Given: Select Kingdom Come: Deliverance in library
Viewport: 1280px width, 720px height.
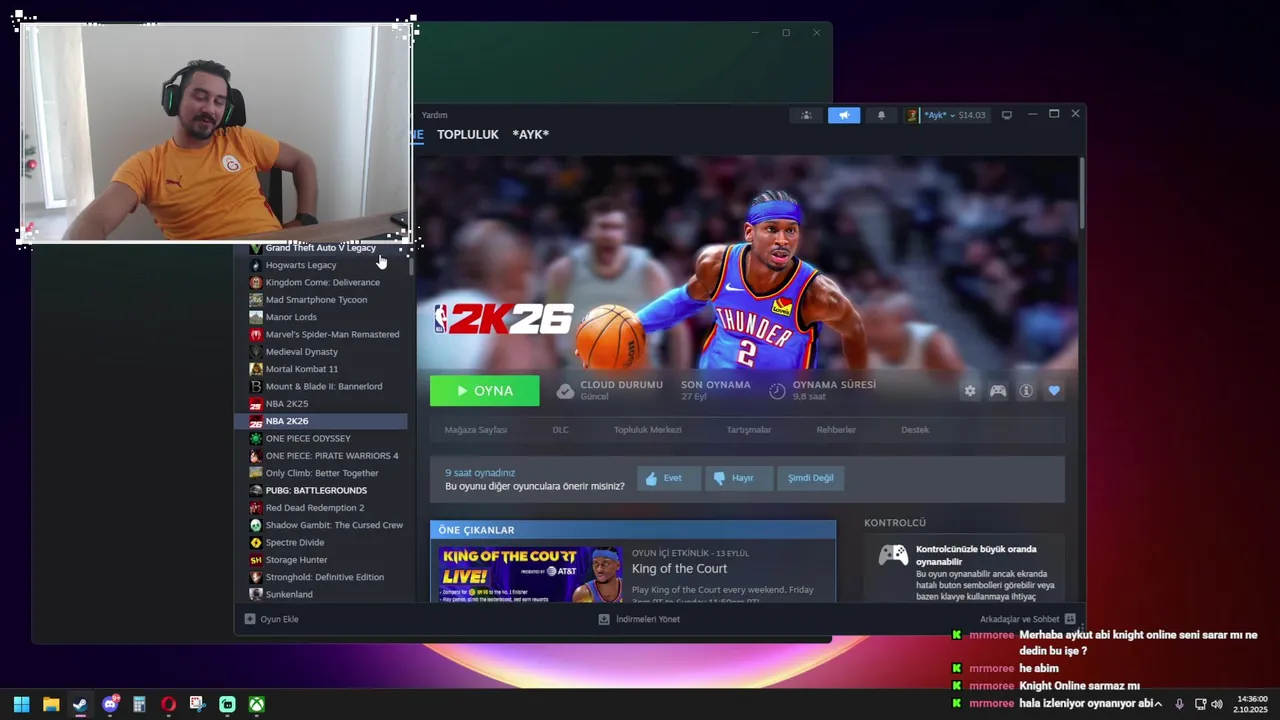Looking at the screenshot, I should click(x=321, y=282).
